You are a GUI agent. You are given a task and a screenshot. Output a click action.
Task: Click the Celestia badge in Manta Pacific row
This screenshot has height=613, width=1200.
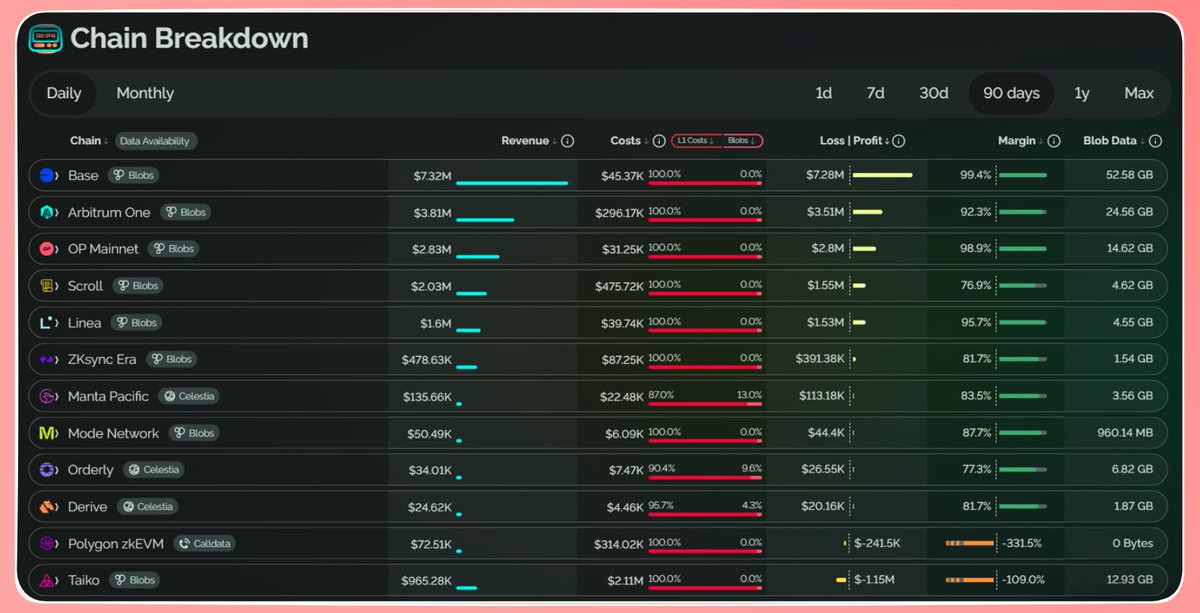pyautogui.click(x=188, y=396)
